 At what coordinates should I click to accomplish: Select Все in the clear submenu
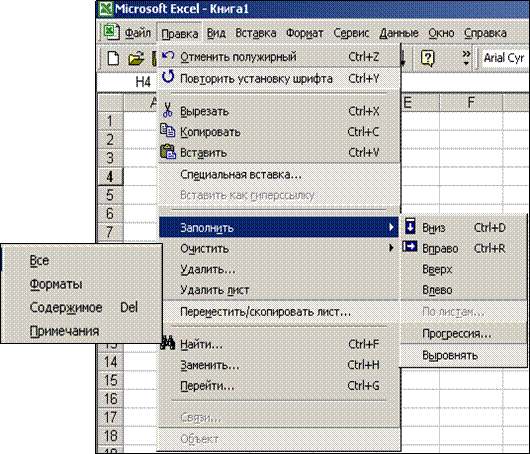(81, 260)
